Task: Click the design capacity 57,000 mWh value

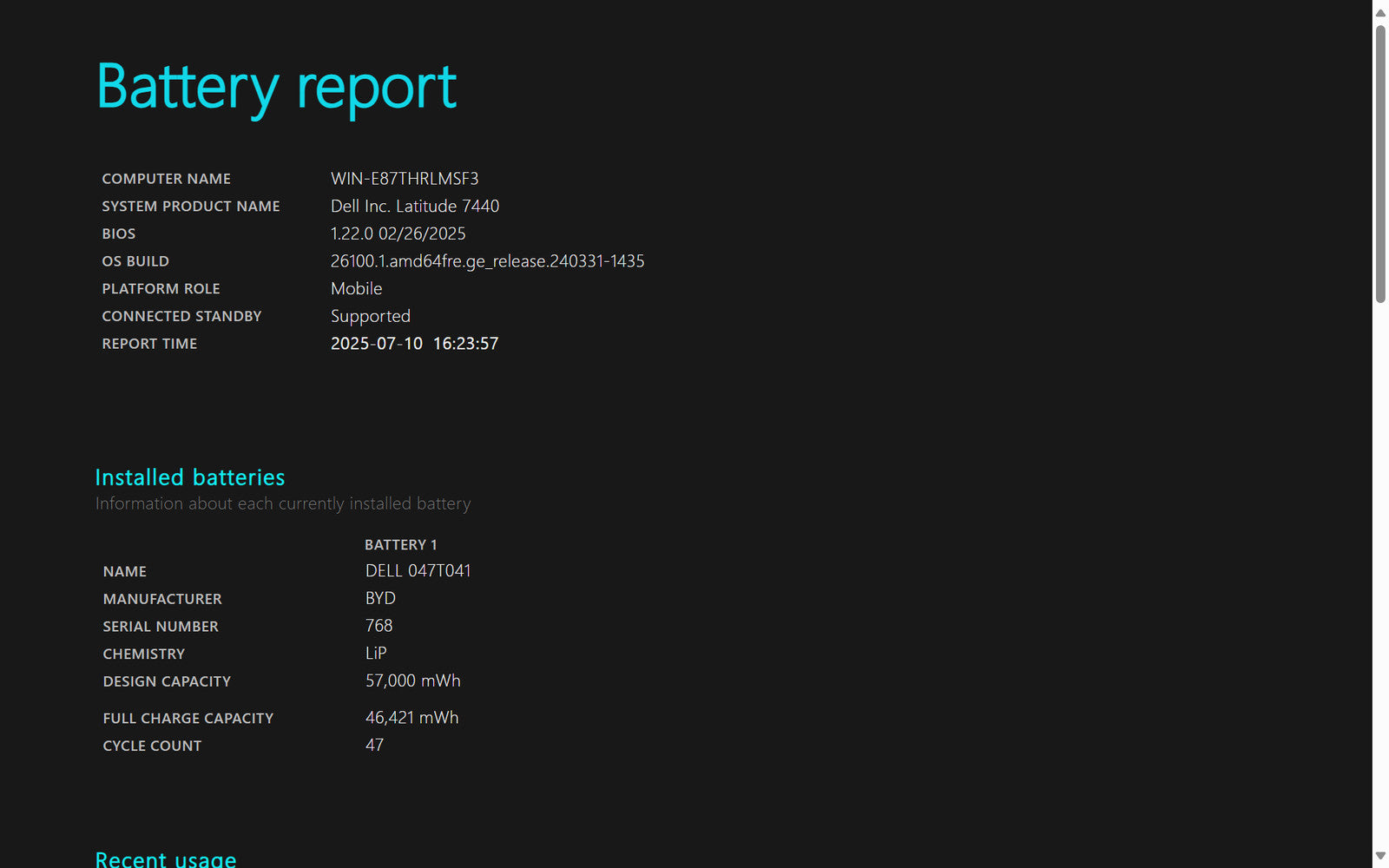Action: pos(412,681)
